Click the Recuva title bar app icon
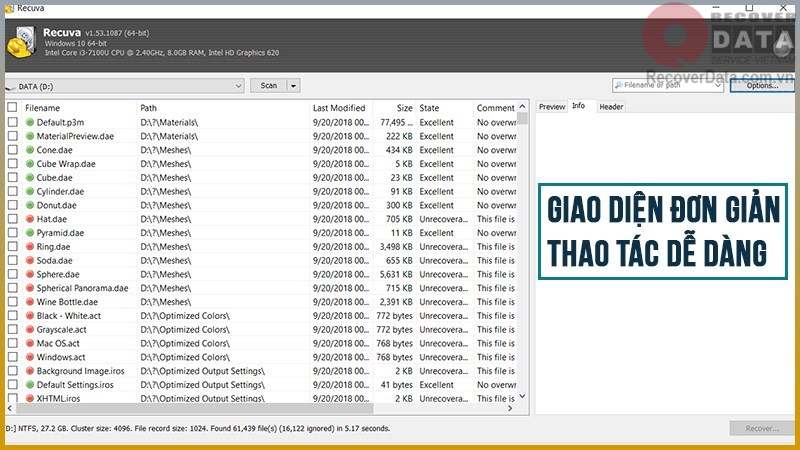 point(9,8)
